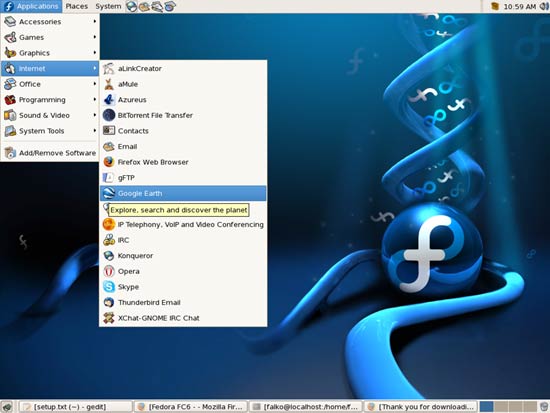Select the active blue workspace in switcher
The width and height of the screenshot is (550, 413).
pos(487,407)
